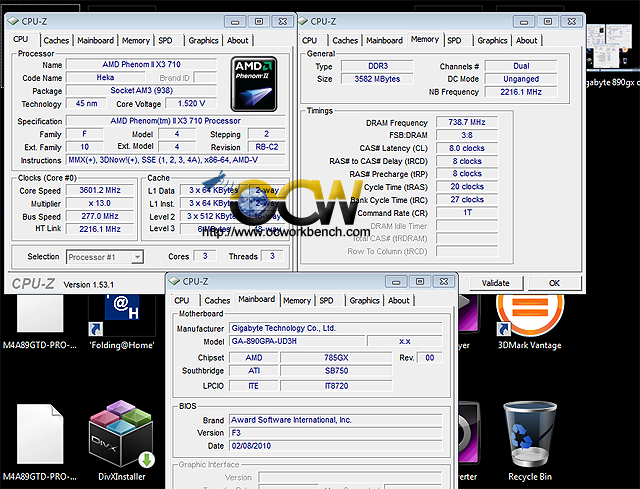This screenshot has width=640, height=489.
Task: Maximize the Memory tab CPU-Z window
Action: (x=548, y=22)
